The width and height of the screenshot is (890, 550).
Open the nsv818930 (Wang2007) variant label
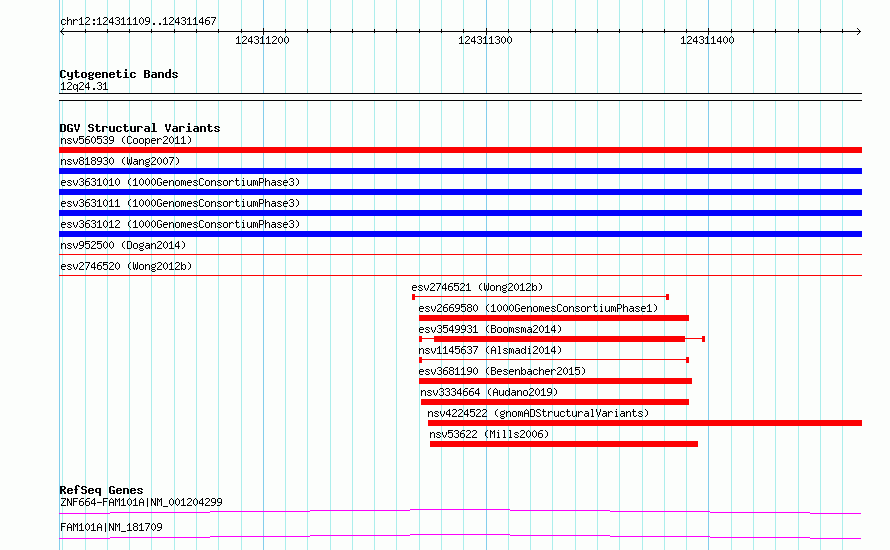click(120, 161)
